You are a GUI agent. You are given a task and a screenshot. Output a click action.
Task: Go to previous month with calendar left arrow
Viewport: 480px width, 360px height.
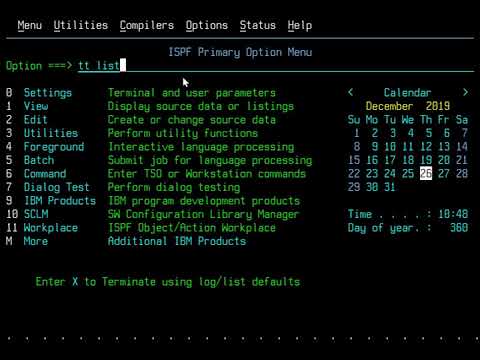350,92
